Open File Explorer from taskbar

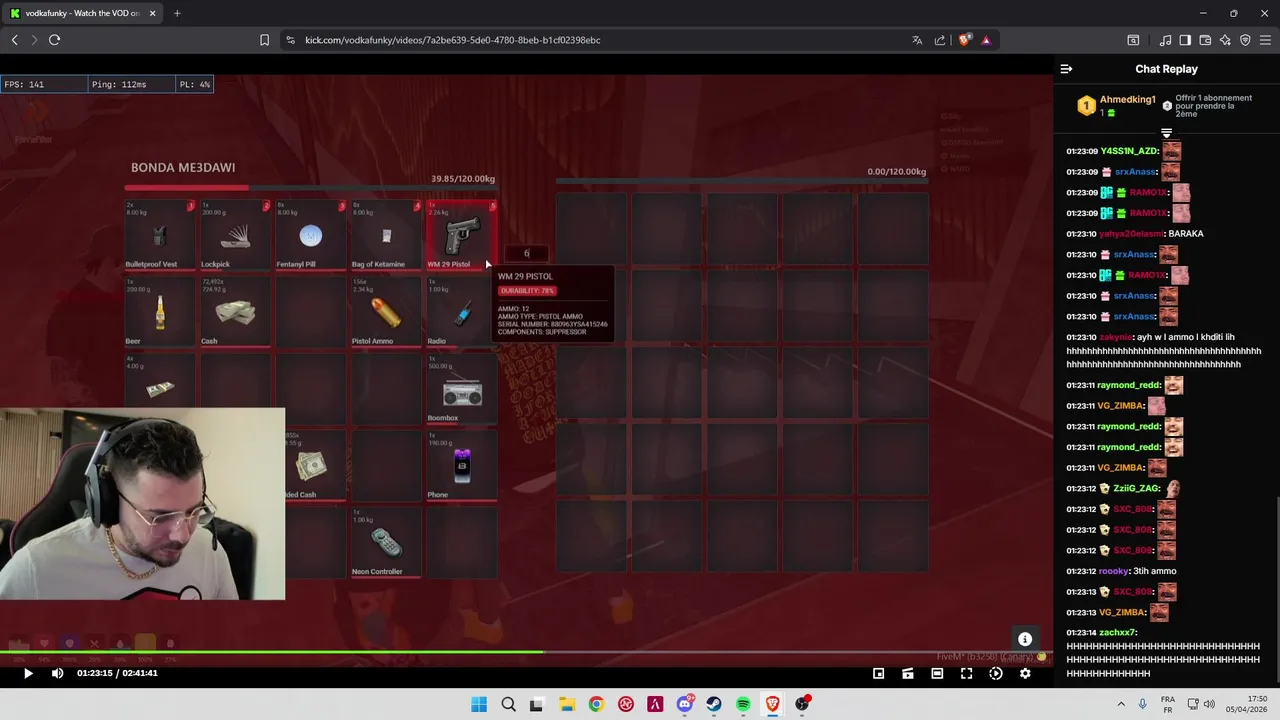[x=566, y=704]
